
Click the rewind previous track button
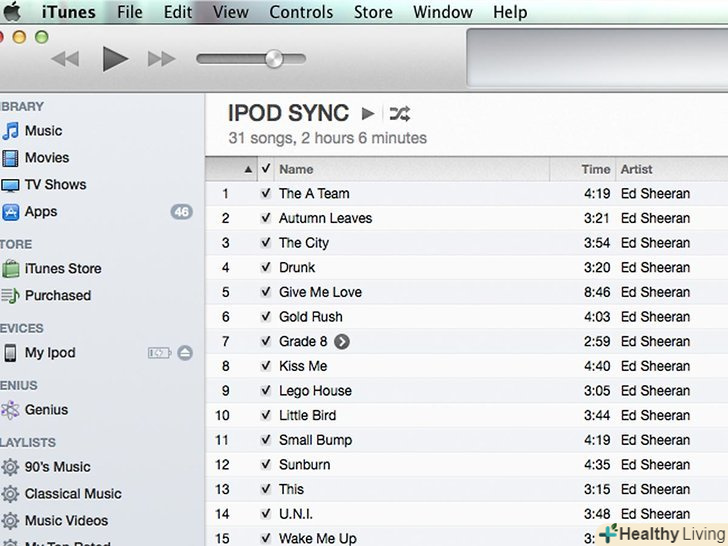click(65, 59)
